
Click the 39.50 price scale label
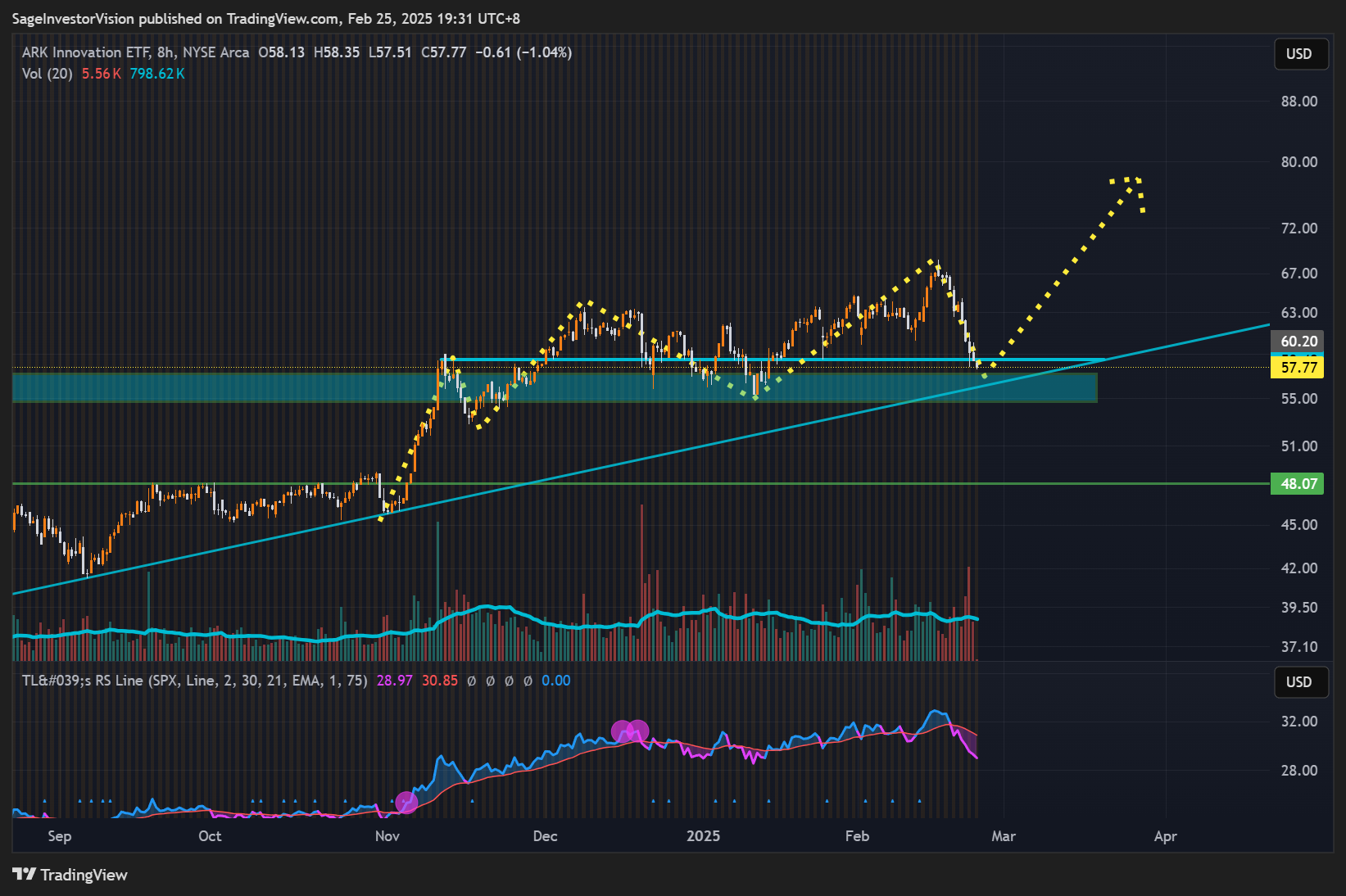(1299, 608)
